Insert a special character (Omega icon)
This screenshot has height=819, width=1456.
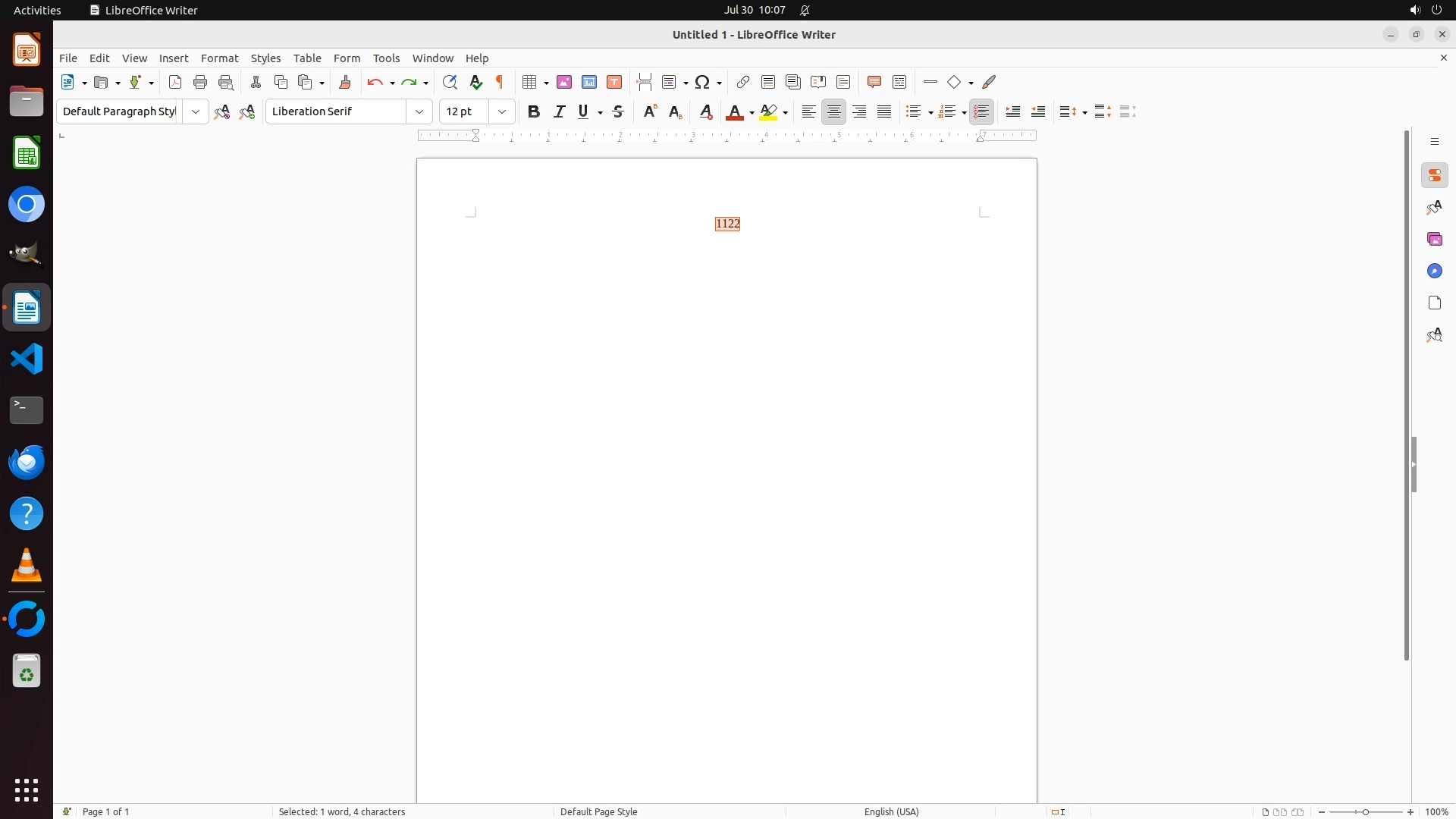tap(703, 82)
